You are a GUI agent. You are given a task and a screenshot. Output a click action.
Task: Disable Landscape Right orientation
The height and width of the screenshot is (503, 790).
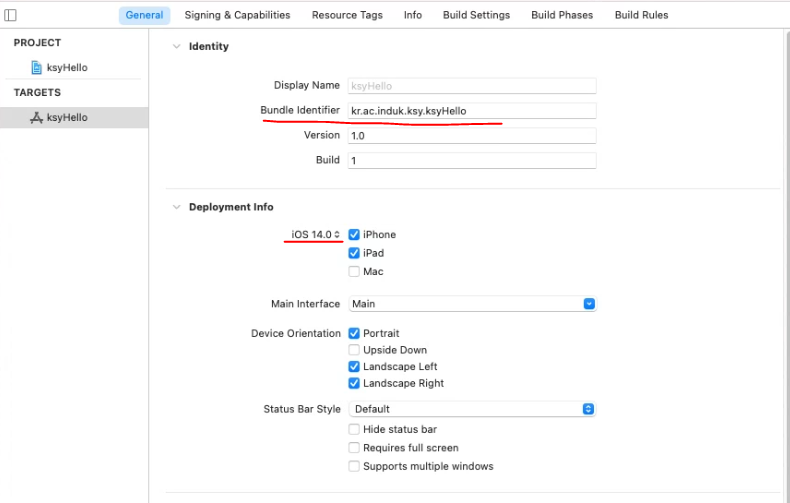354,383
